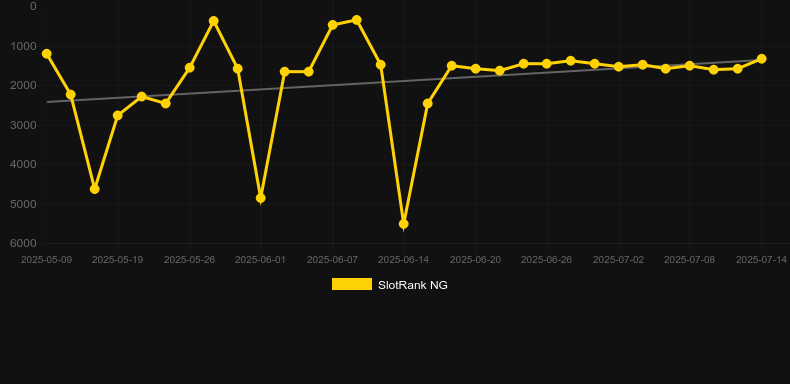Select the data point above 2025-05-26 label
Viewport: 790px width, 384px height.
(190, 68)
